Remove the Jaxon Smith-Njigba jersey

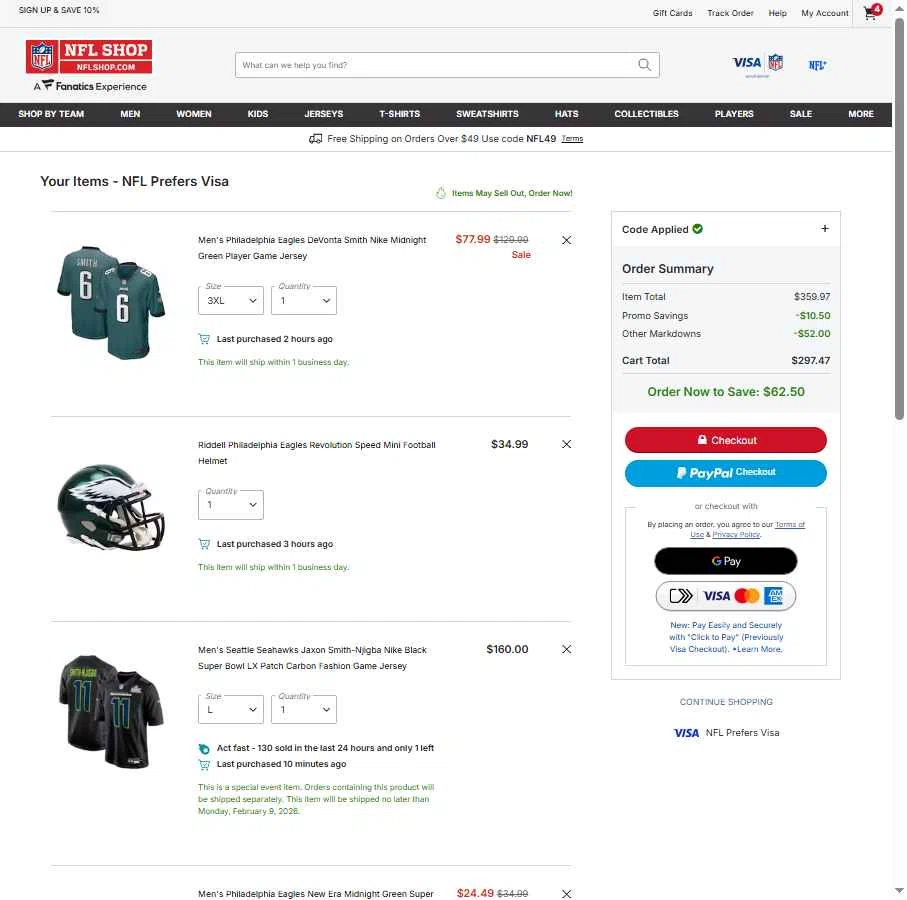click(x=566, y=649)
